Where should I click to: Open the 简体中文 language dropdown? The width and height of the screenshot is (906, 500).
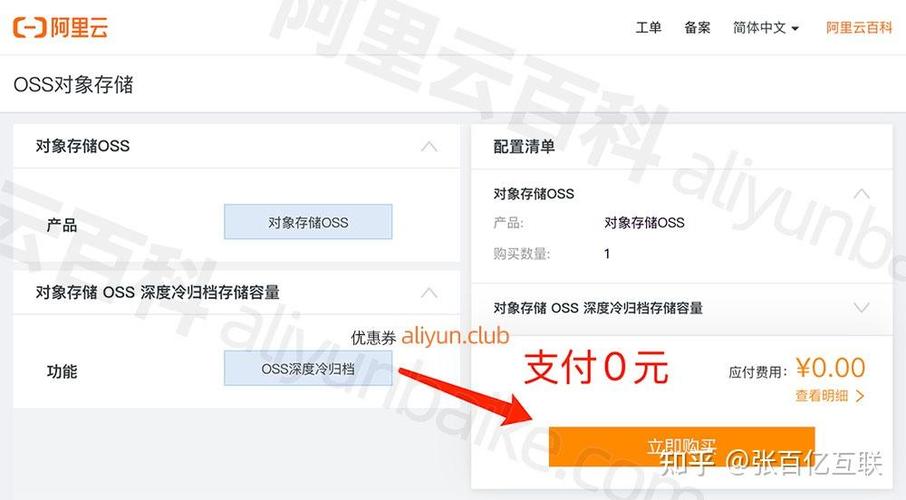point(766,27)
